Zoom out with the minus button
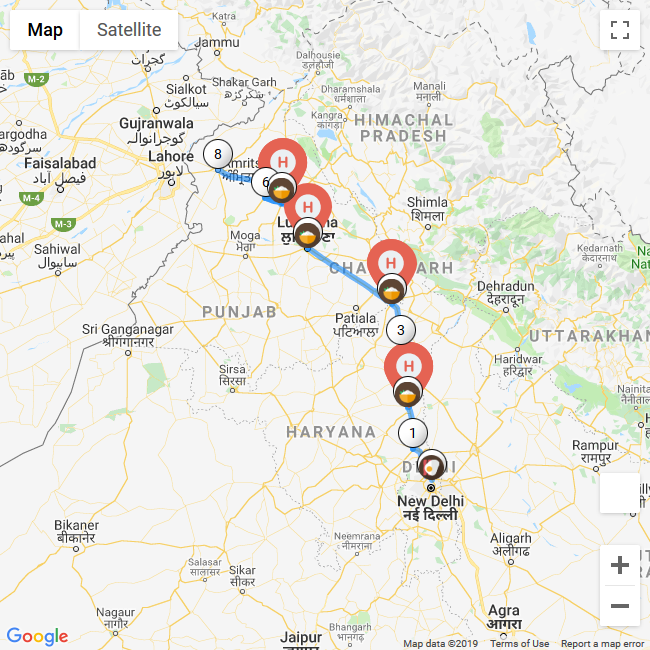The width and height of the screenshot is (650, 650). pyautogui.click(x=620, y=606)
